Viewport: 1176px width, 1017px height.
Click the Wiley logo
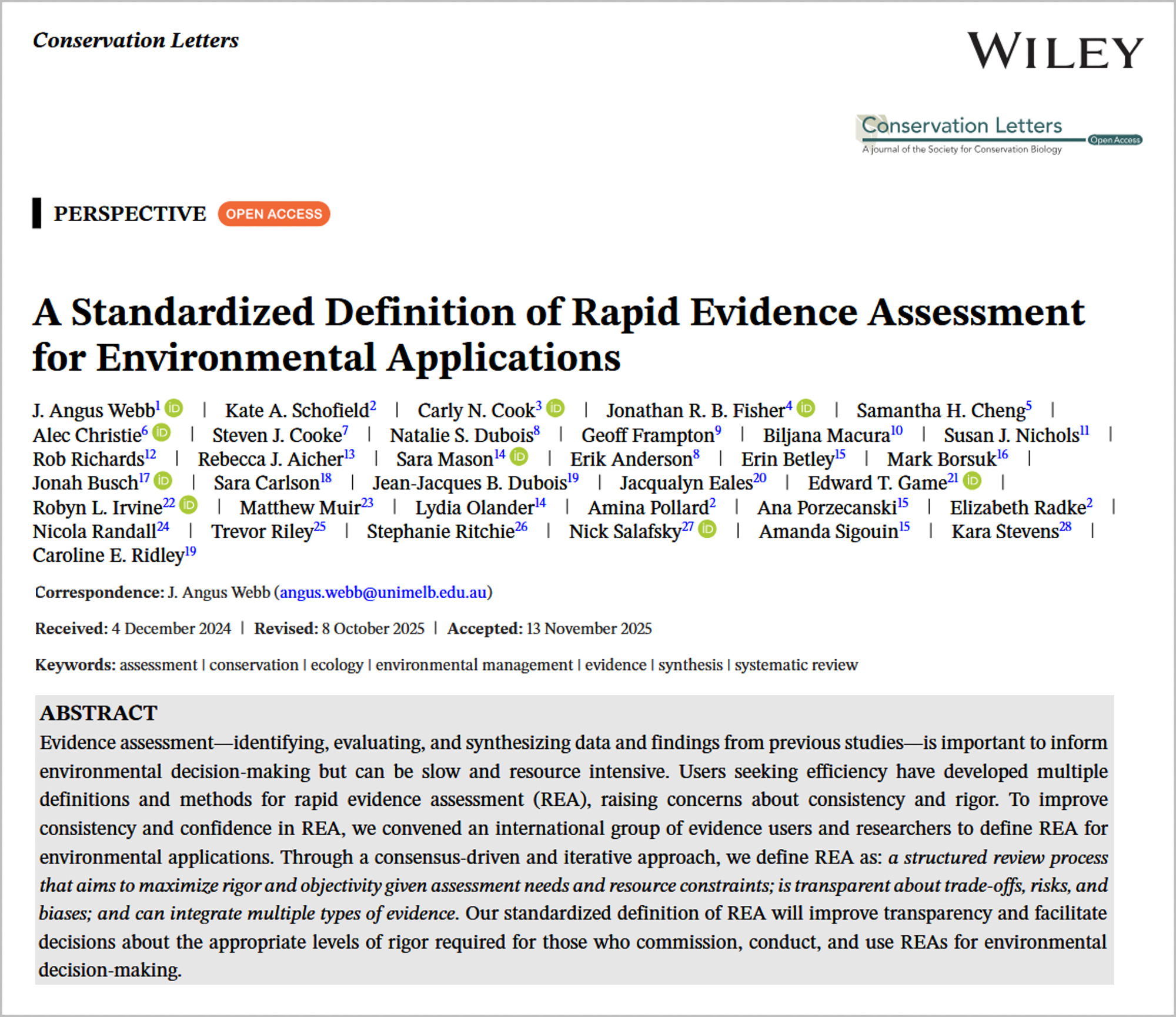coord(1055,51)
